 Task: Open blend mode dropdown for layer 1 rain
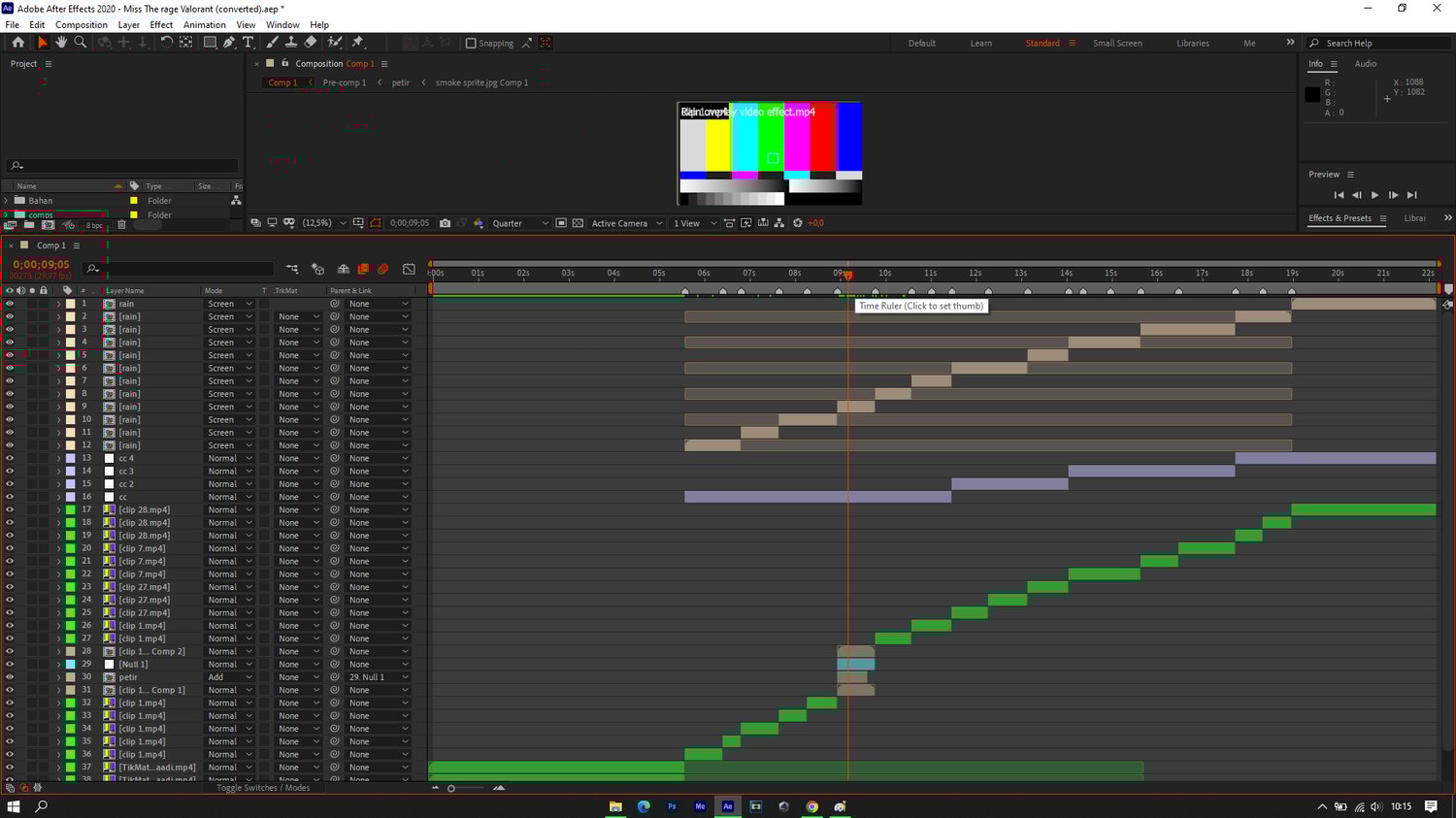(229, 304)
